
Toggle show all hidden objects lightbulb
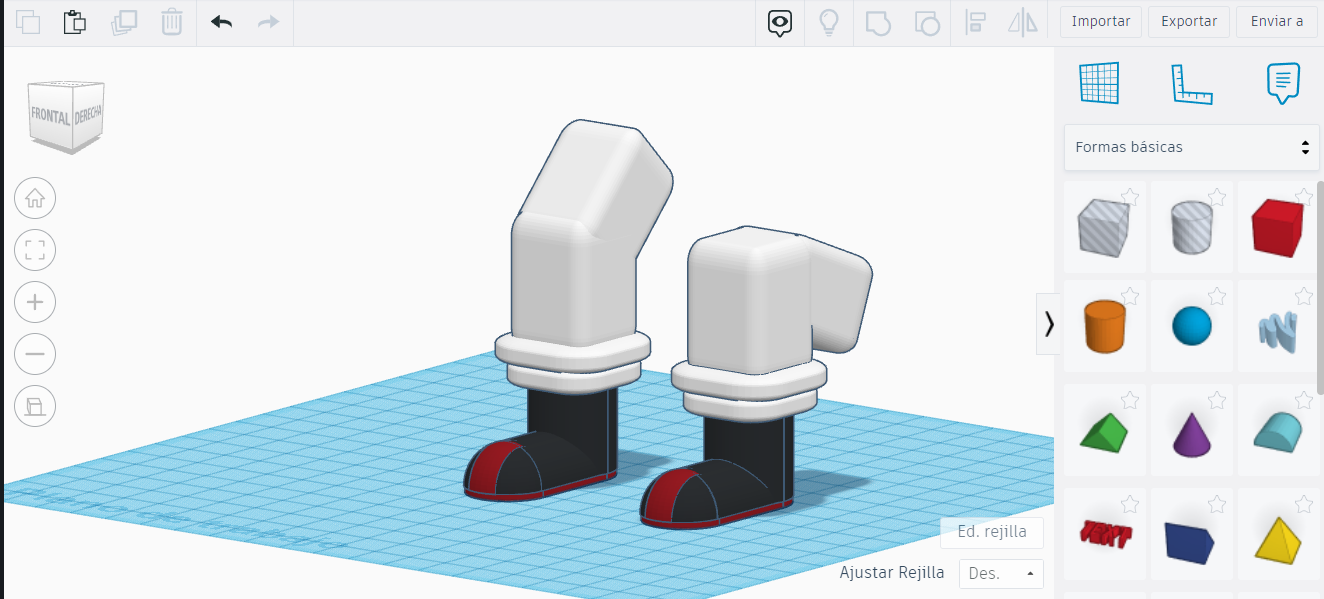tap(829, 21)
